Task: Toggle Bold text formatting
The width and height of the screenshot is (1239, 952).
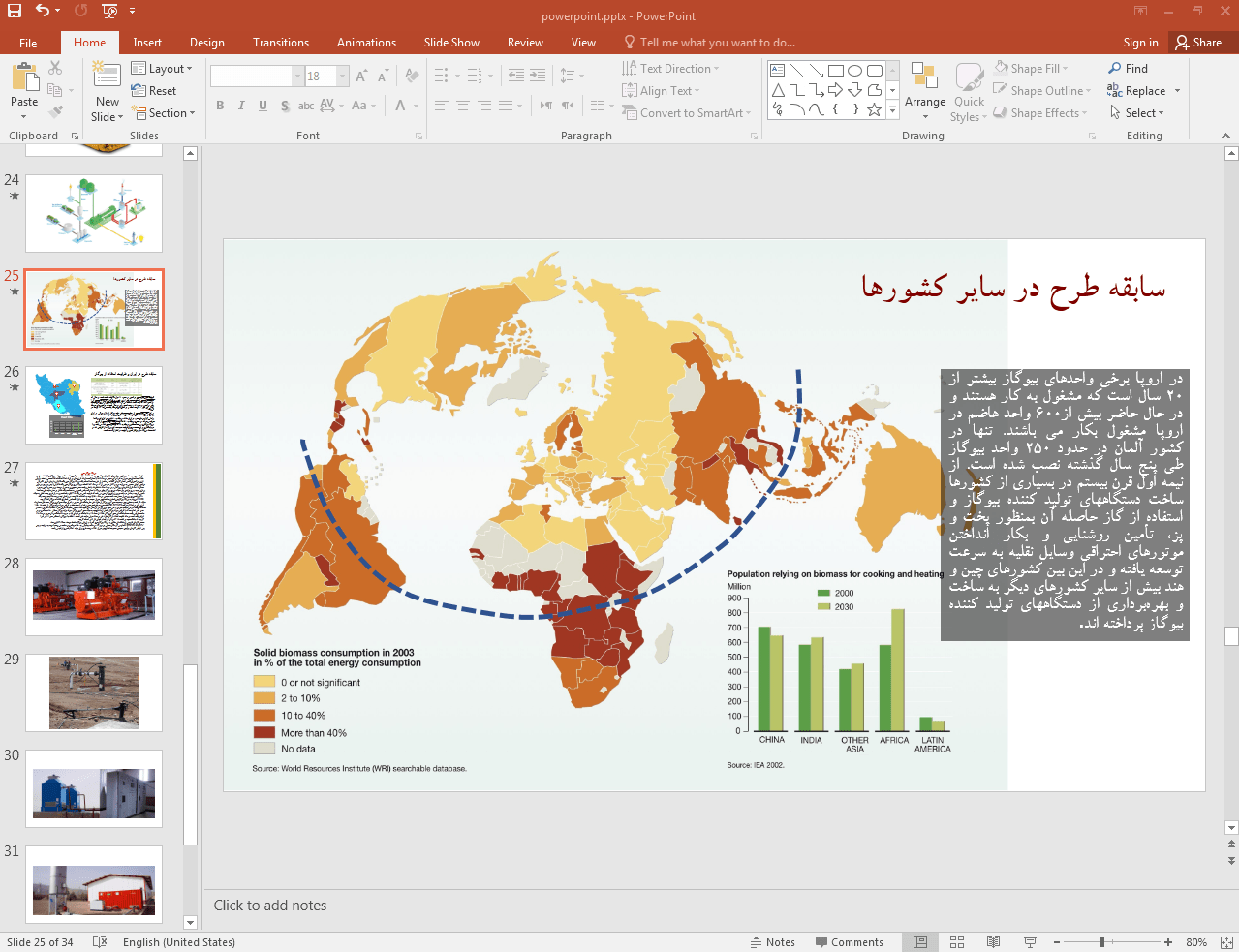Action: point(220,106)
